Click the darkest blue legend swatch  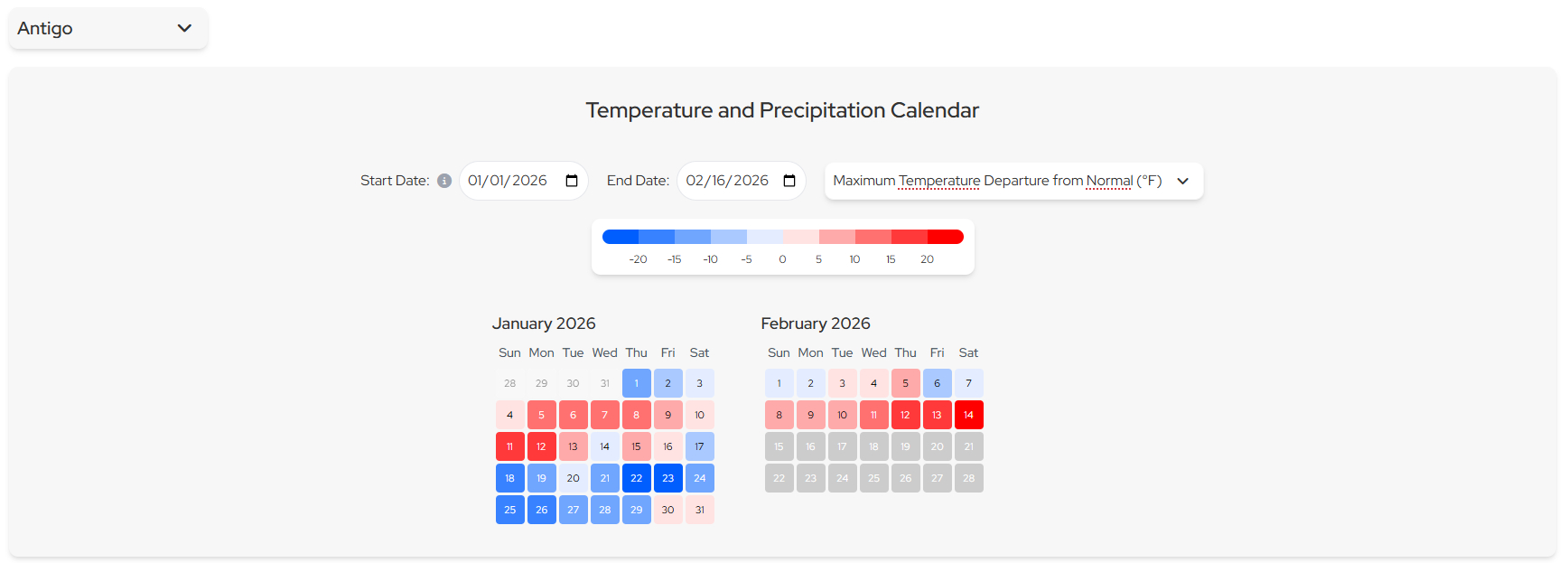[x=621, y=237]
